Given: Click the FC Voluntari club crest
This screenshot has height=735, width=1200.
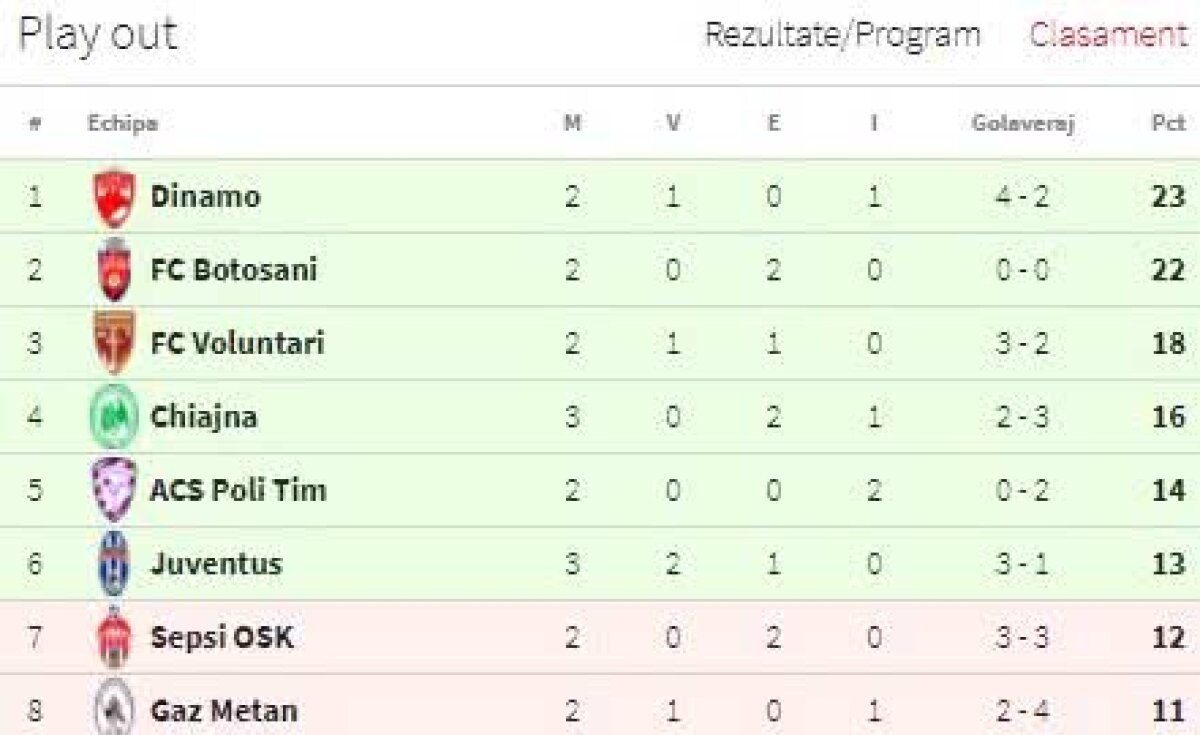Looking at the screenshot, I should pos(114,343).
